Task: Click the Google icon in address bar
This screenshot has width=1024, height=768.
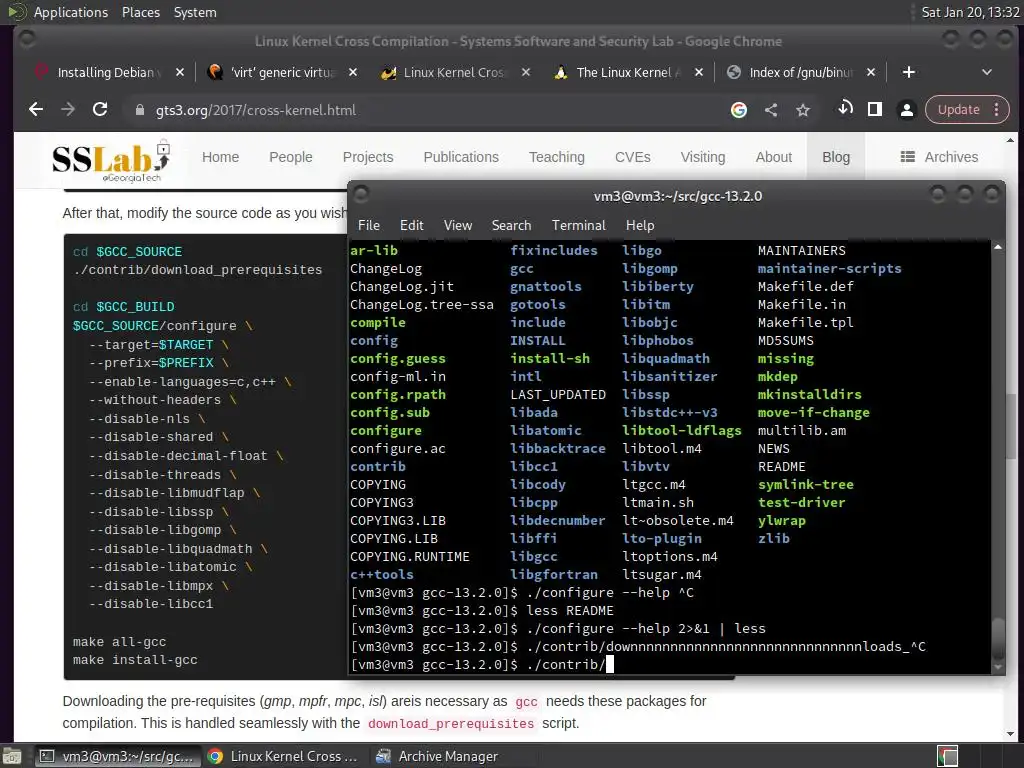Action: coord(739,110)
